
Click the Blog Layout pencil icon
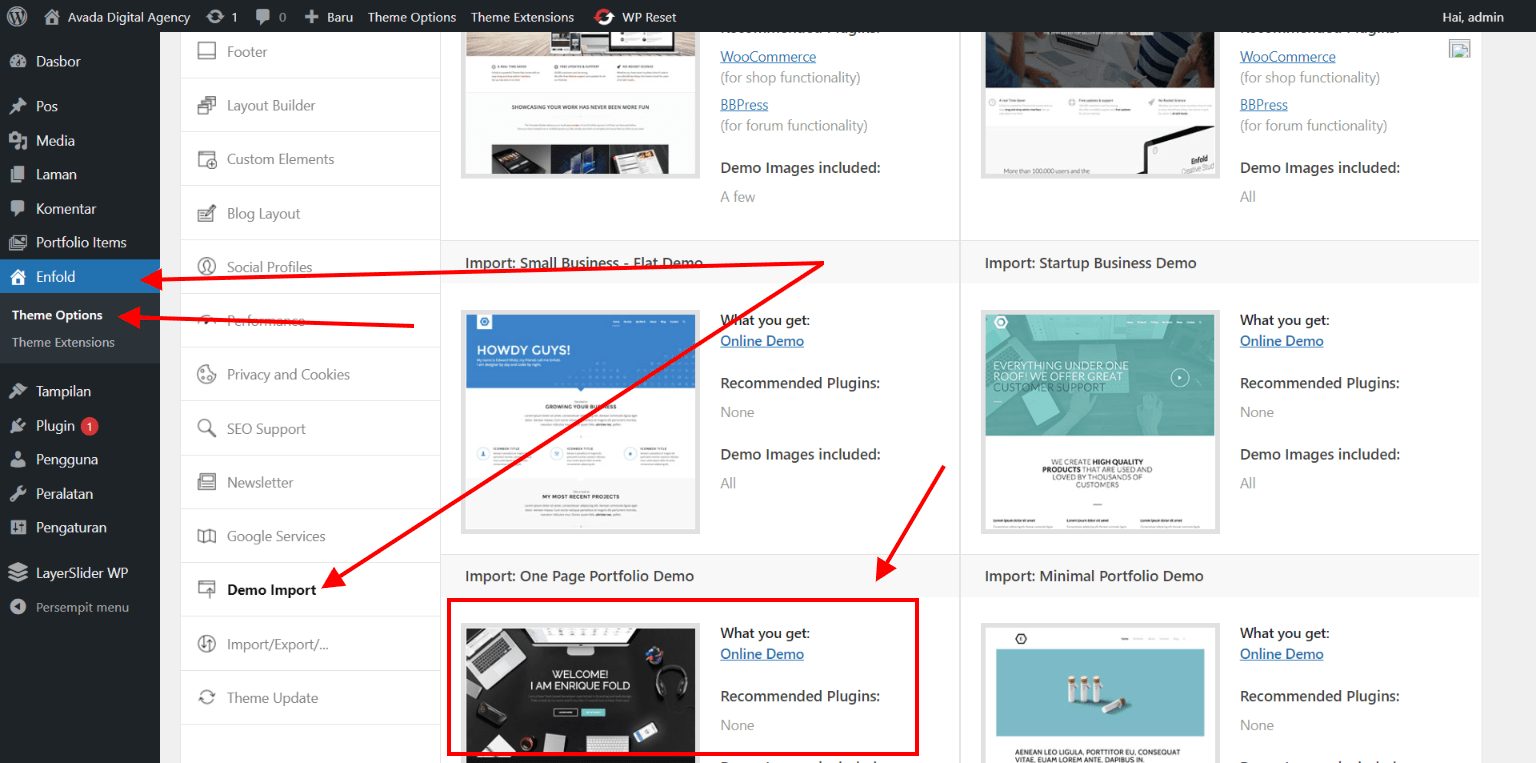[x=207, y=213]
